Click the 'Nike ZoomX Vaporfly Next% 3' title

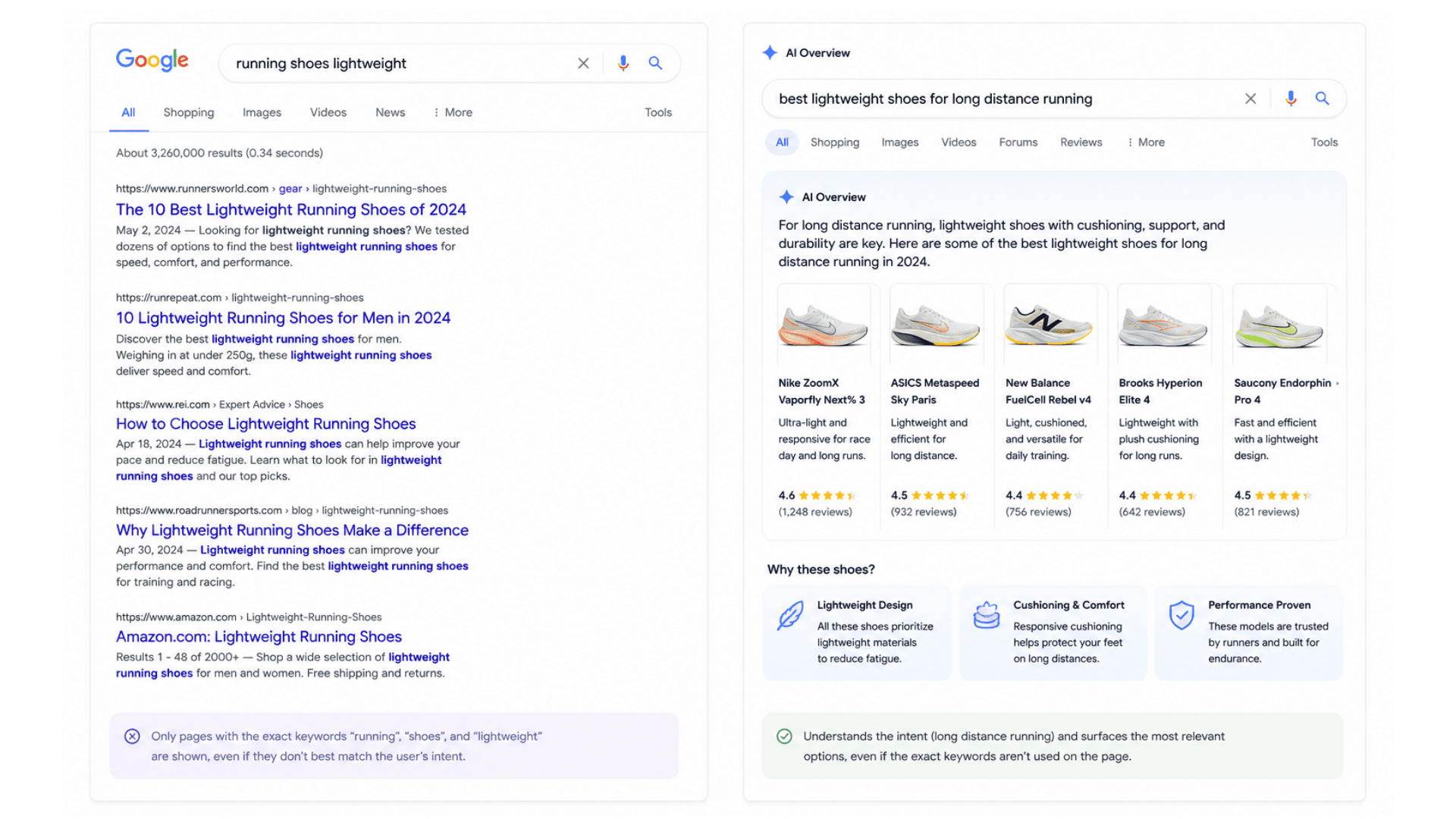point(821,391)
